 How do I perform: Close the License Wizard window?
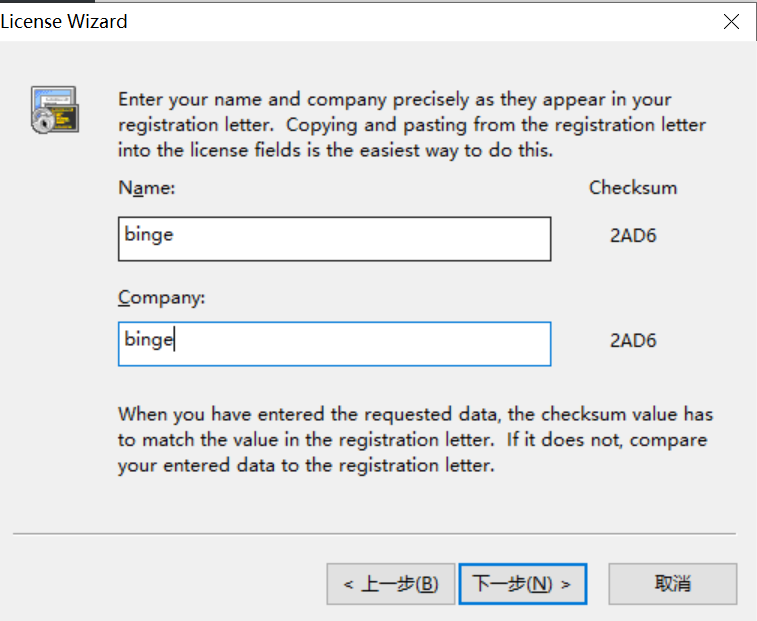click(732, 21)
